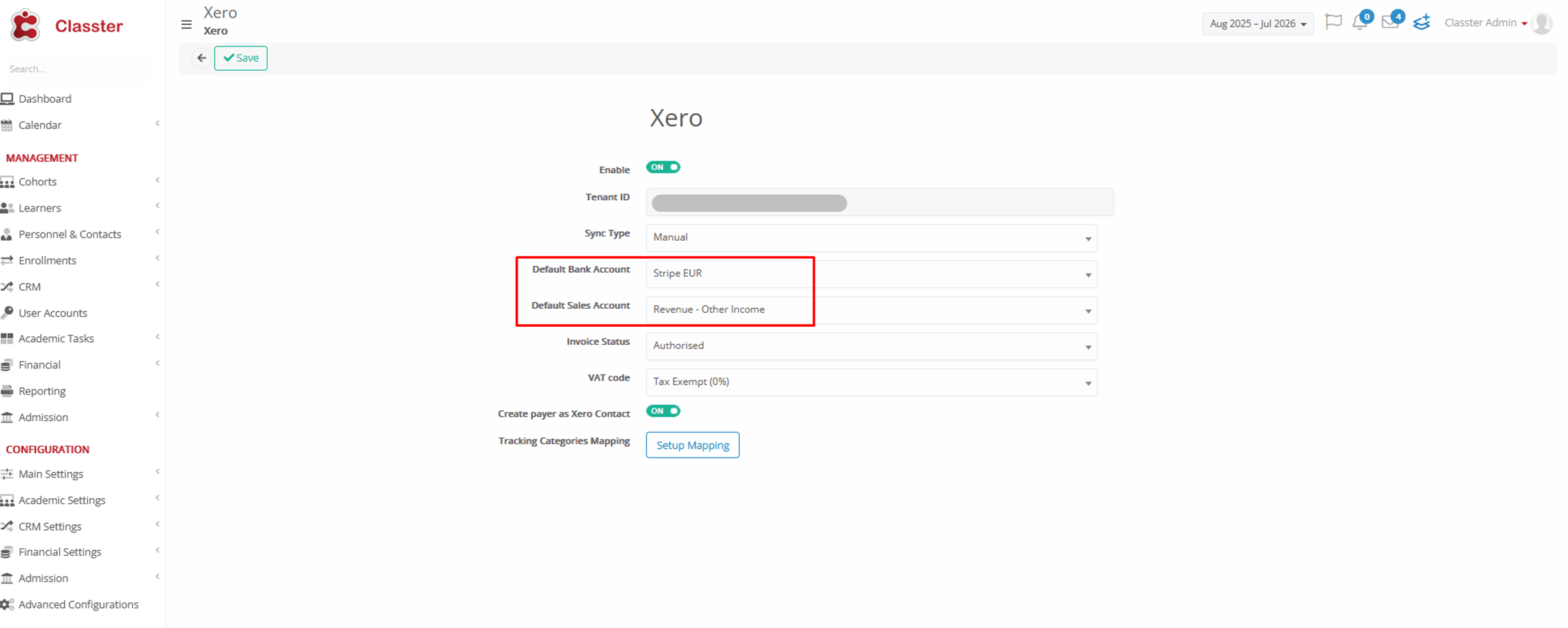
Task: Open Advanced Configurations
Action: point(78,604)
